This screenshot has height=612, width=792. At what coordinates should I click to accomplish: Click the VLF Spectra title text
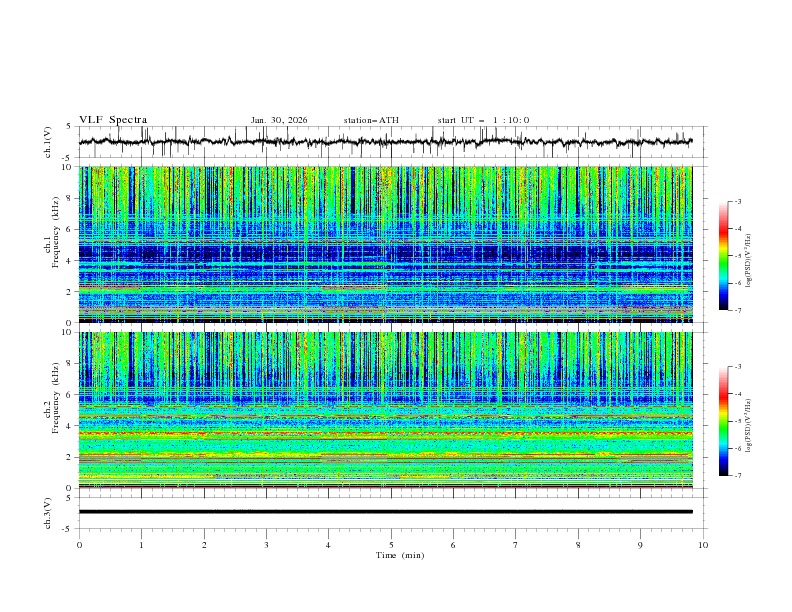click(x=113, y=120)
